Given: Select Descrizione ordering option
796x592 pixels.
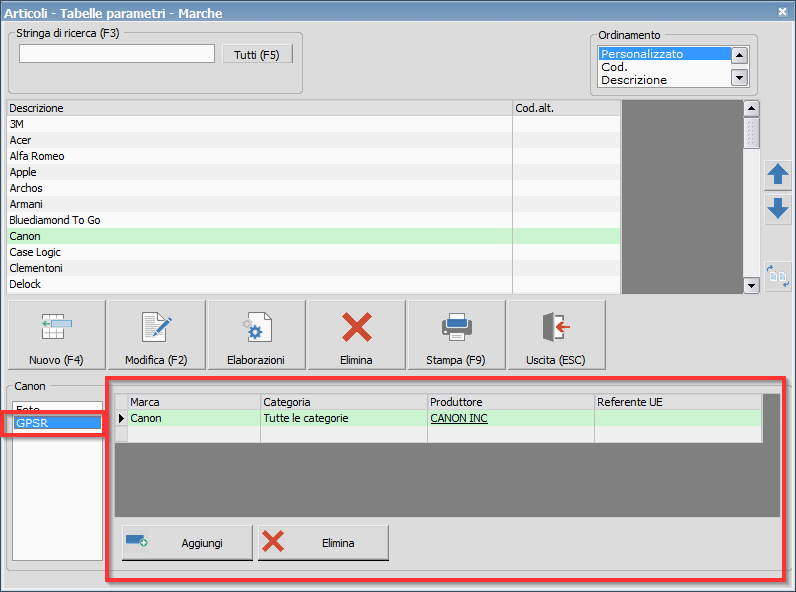Looking at the screenshot, I should 665,80.
